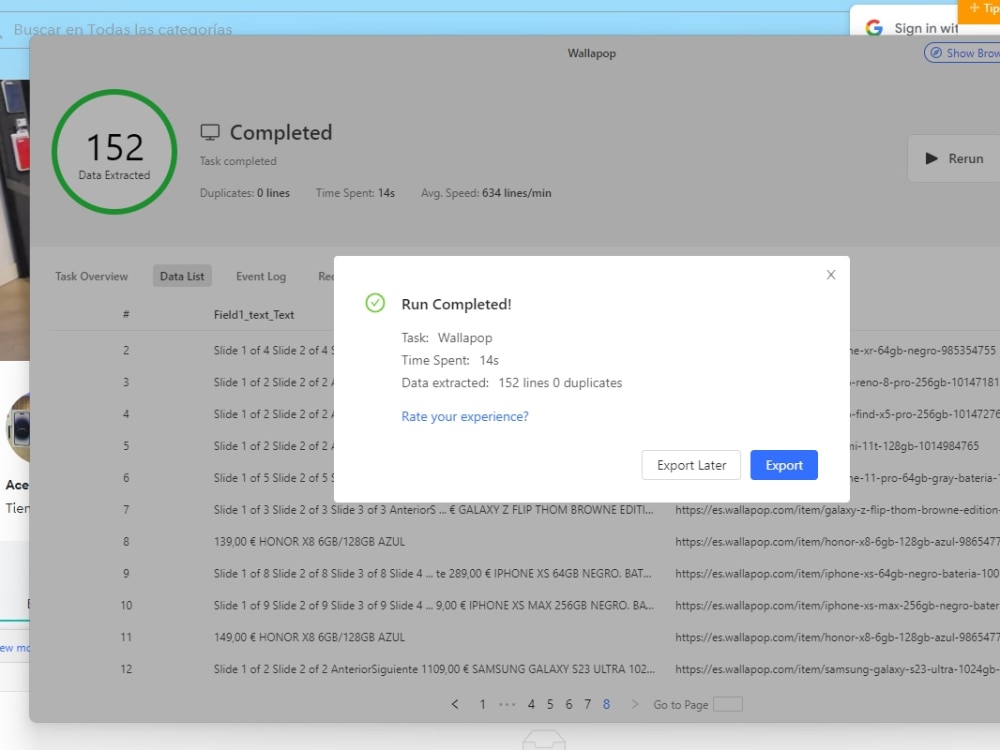Click the 152 Data Extracted circle

coord(114,152)
